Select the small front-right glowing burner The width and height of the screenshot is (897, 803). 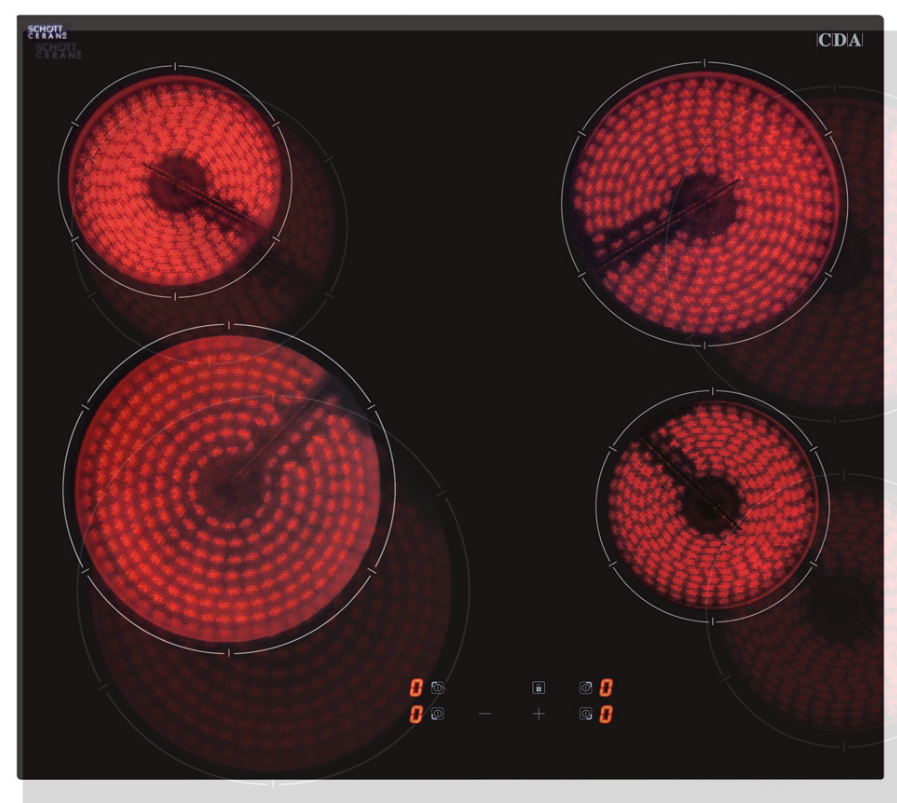[711, 498]
